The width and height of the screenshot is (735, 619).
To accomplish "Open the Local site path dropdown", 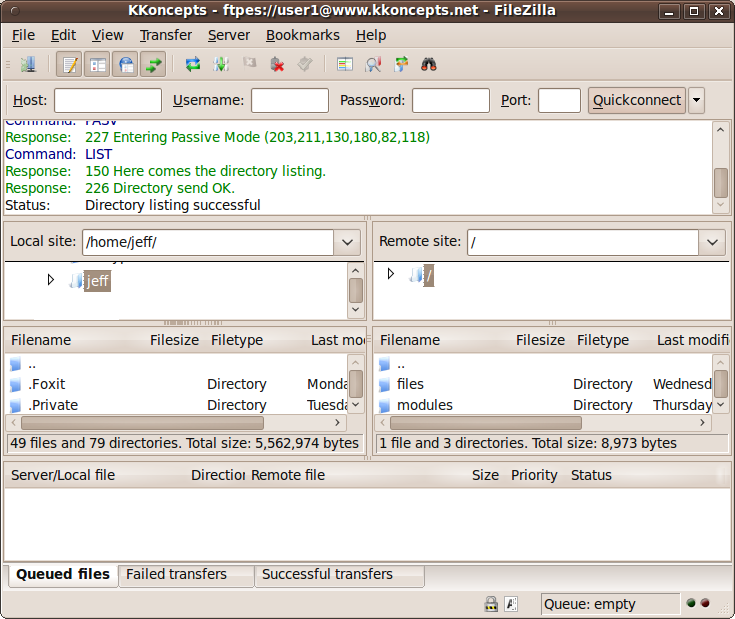I will (347, 242).
